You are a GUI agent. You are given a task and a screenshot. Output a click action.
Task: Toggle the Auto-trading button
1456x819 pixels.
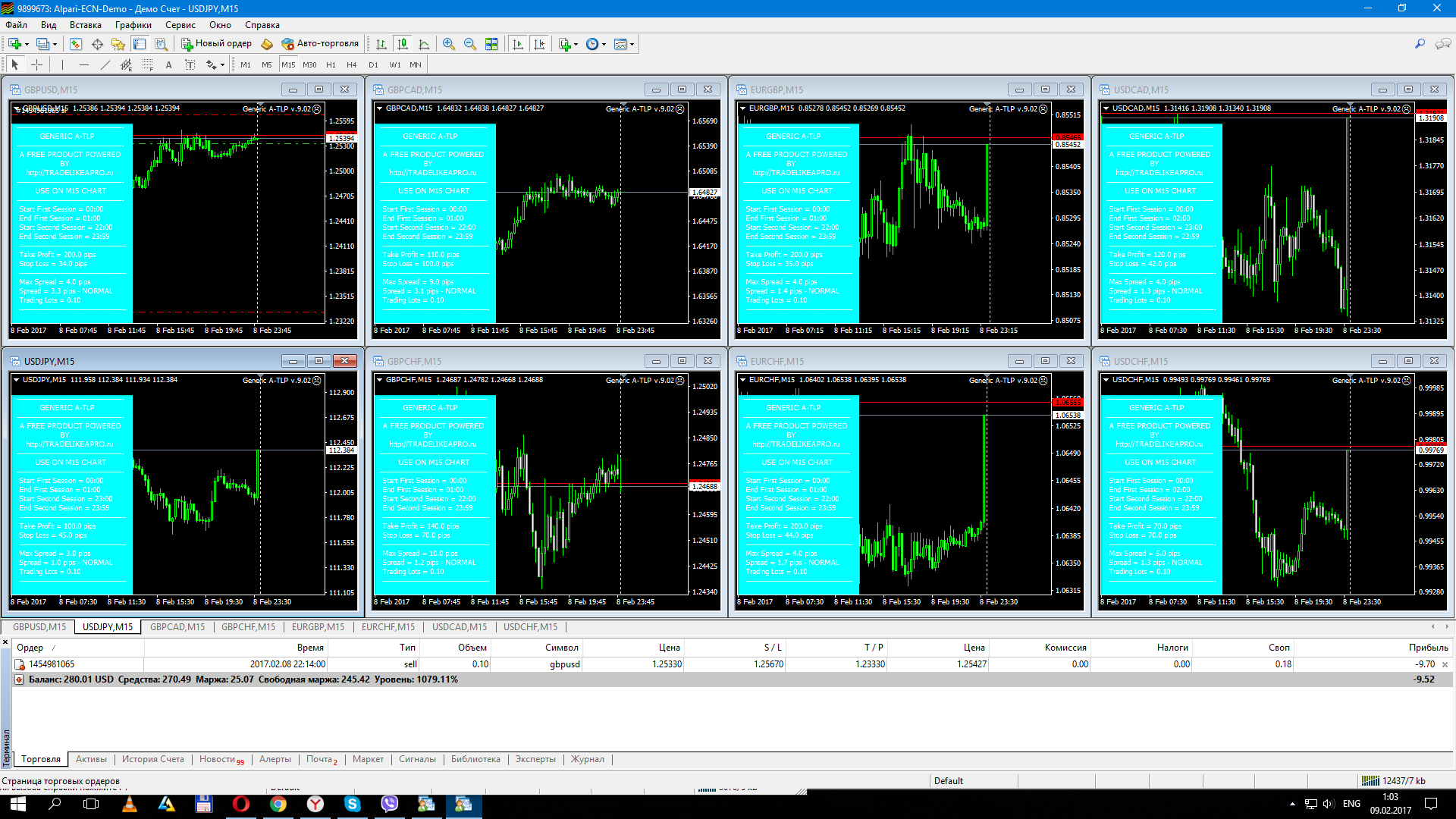pyautogui.click(x=320, y=44)
